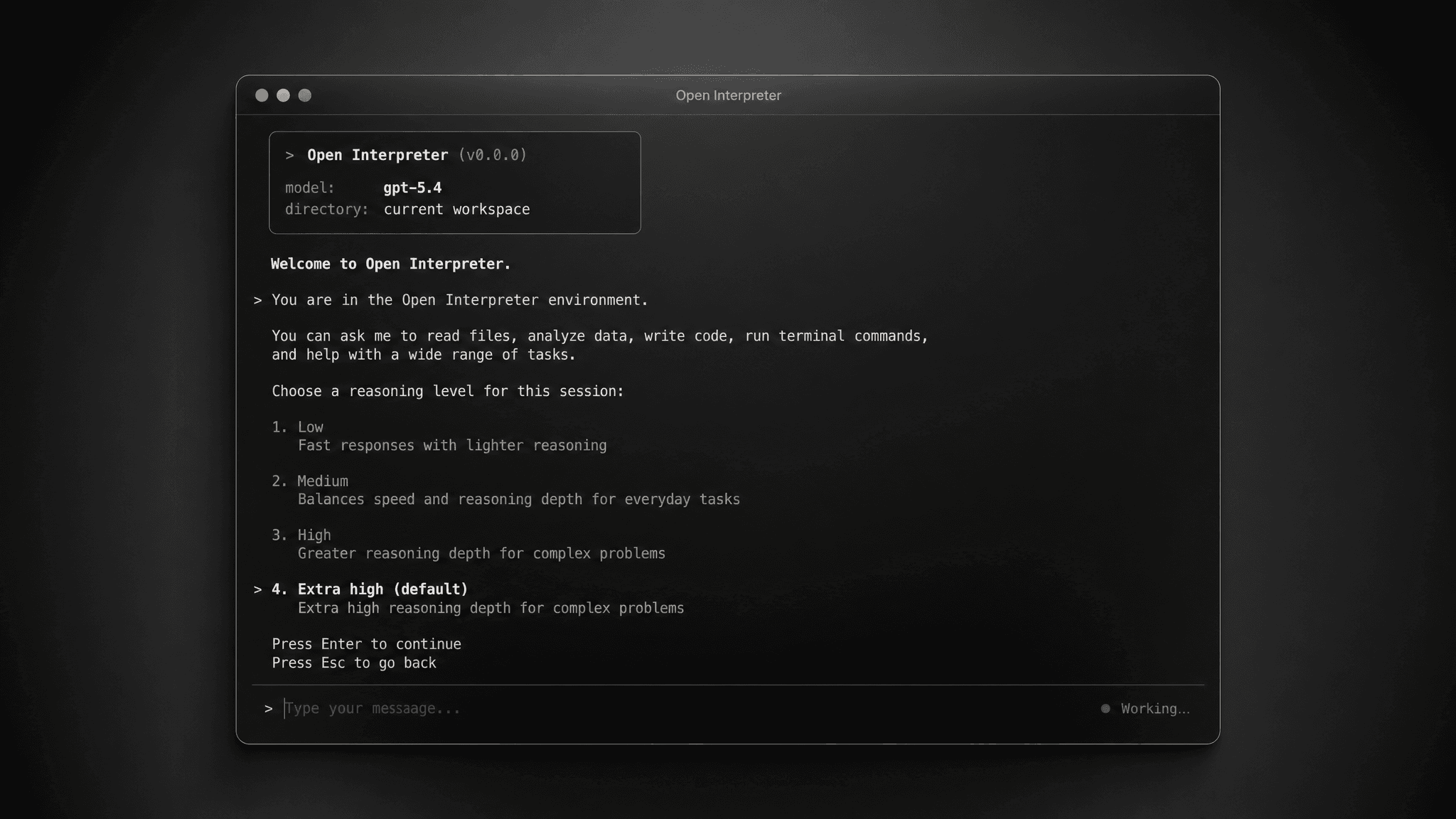Screen dimensions: 1456x819
Task: Click the directory: label
Action: click(327, 209)
